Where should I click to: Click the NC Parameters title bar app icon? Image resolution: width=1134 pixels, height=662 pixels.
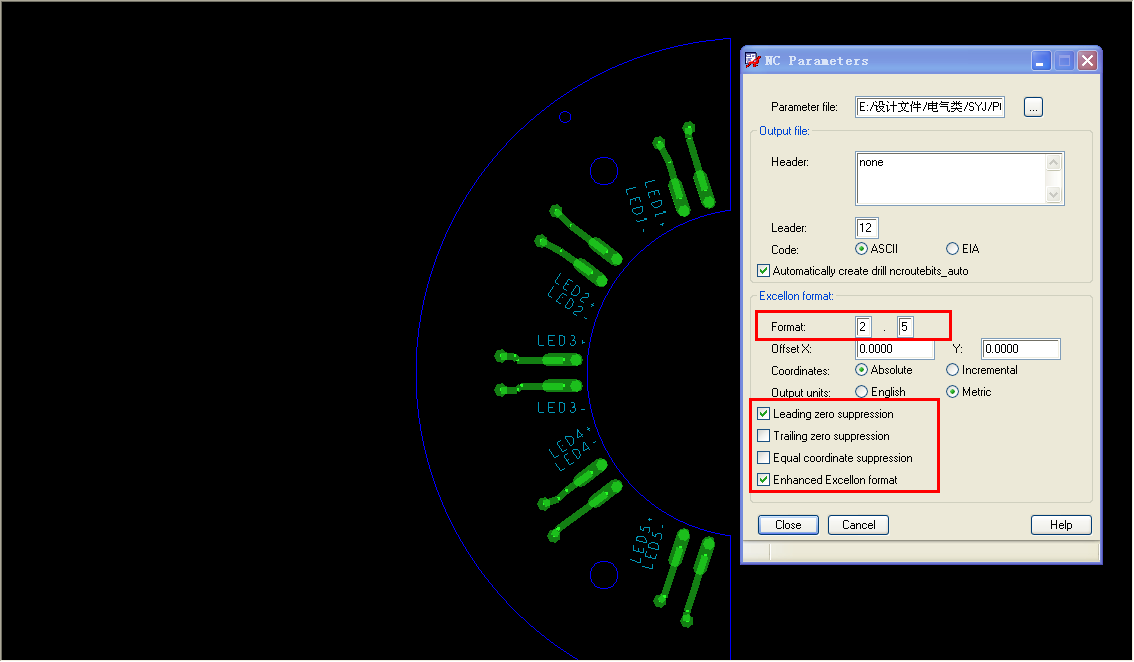753,61
